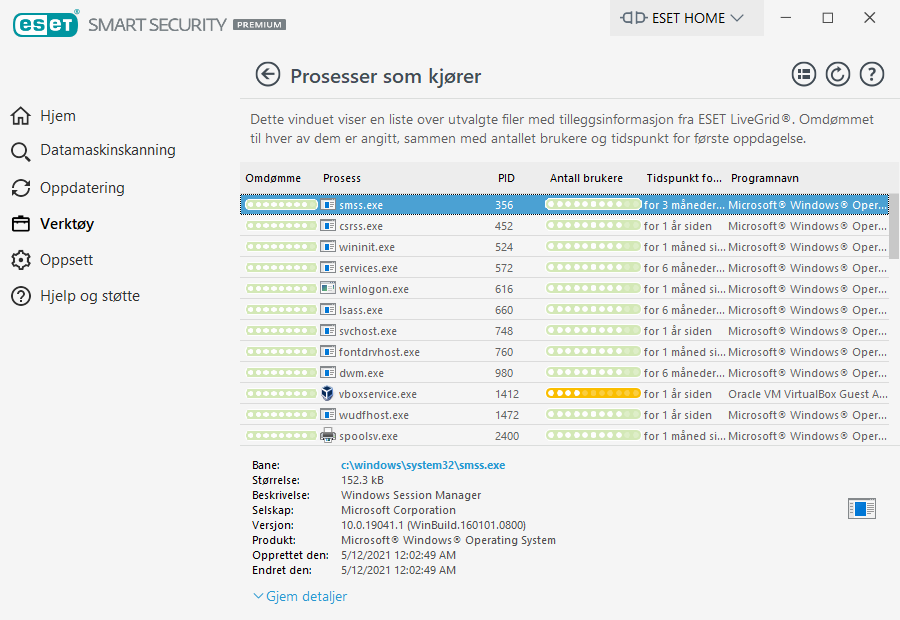
Task: Click the Oppsett gear icon
Action: [21, 260]
